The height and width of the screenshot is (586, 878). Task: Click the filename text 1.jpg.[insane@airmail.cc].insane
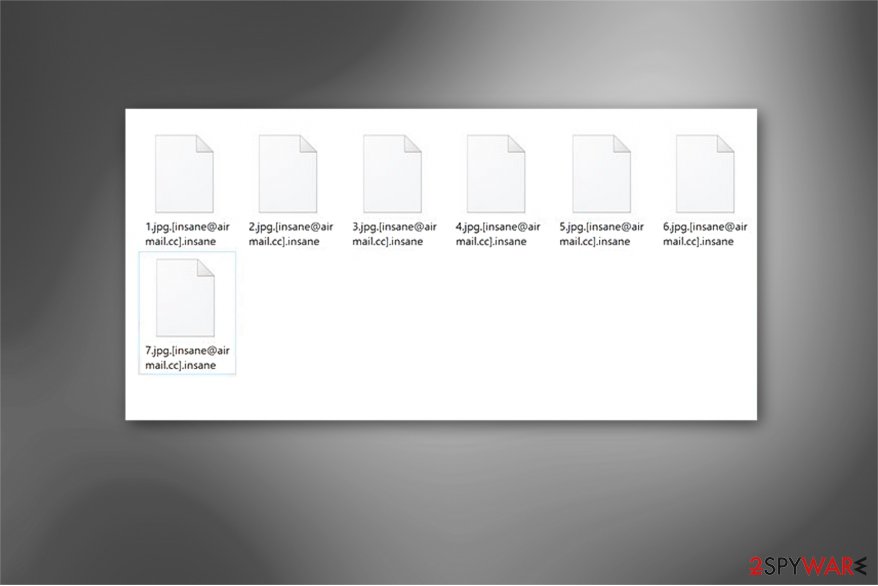click(x=187, y=234)
